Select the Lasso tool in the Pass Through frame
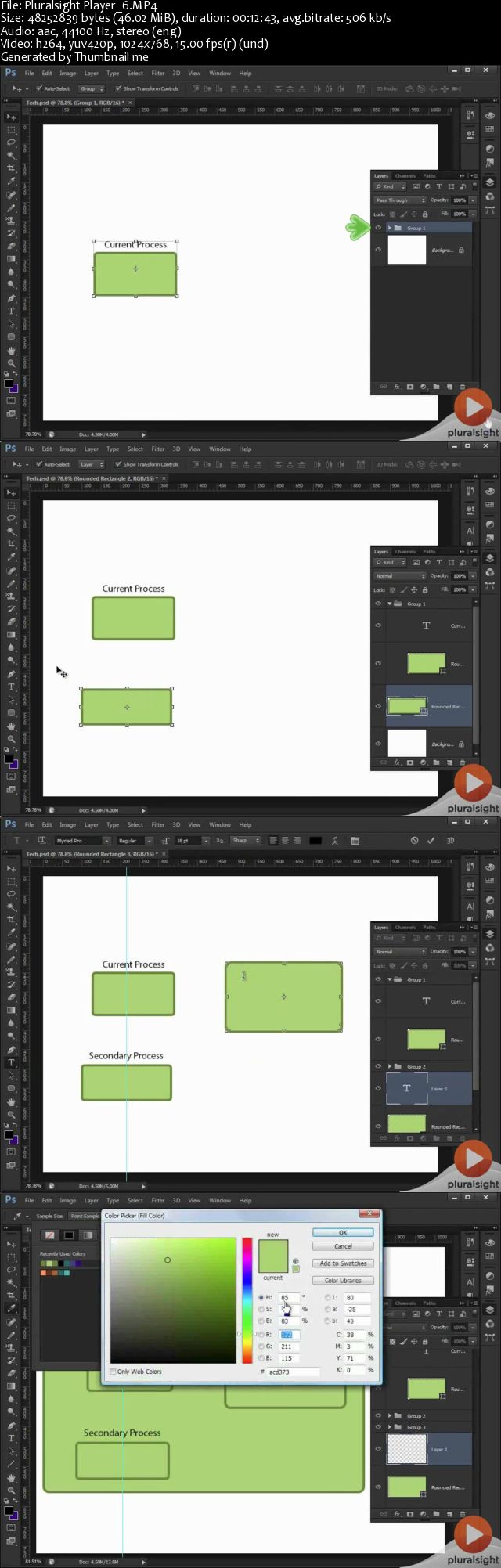Screen dimensions: 501x1568 click(x=11, y=142)
